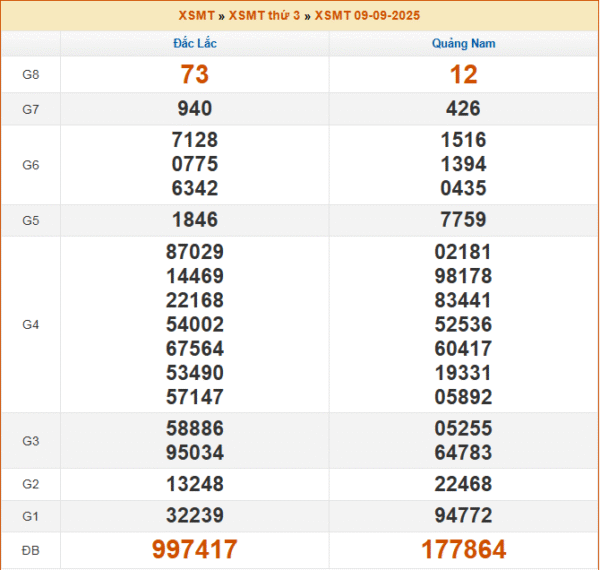
Task: Select the G2 number 13248
Action: point(194,484)
